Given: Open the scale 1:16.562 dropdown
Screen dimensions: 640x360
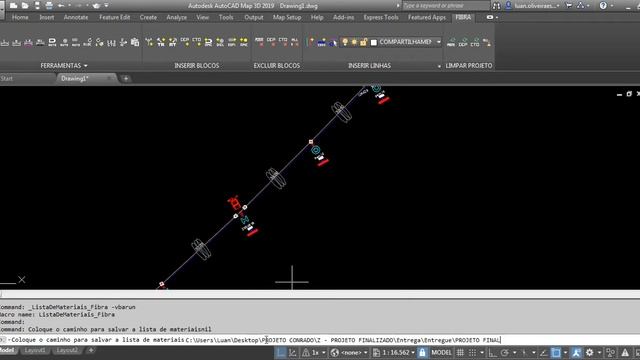Looking at the screenshot, I should 413,352.
